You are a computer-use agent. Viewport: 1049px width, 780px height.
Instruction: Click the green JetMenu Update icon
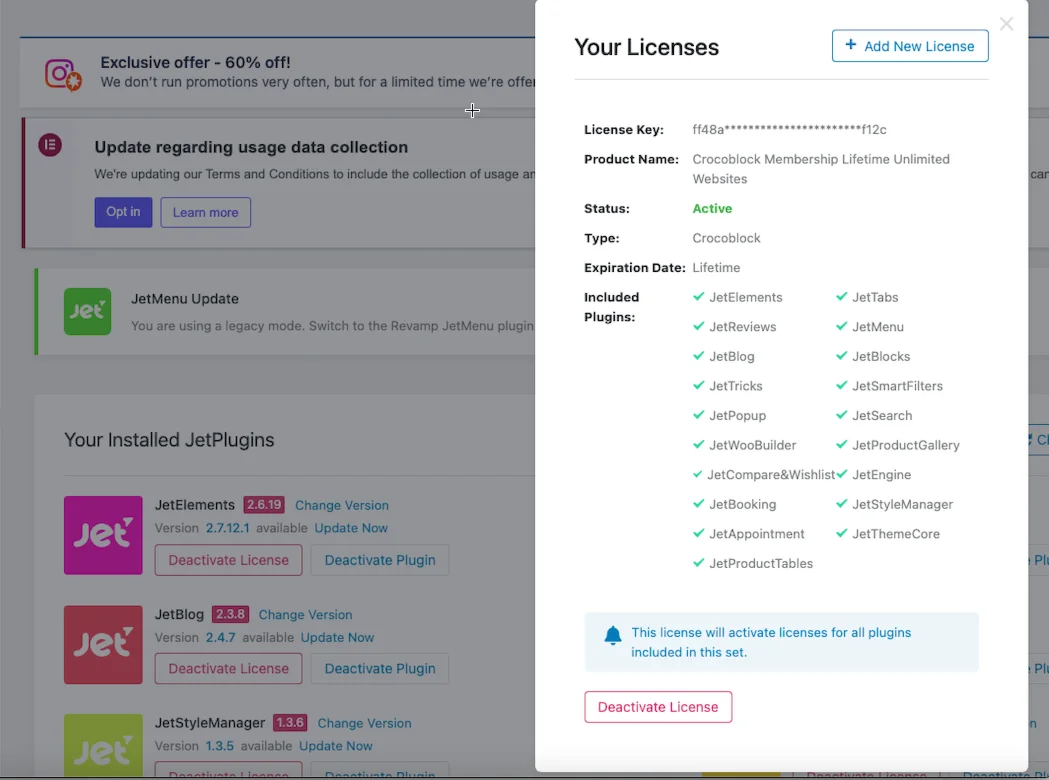(x=87, y=311)
